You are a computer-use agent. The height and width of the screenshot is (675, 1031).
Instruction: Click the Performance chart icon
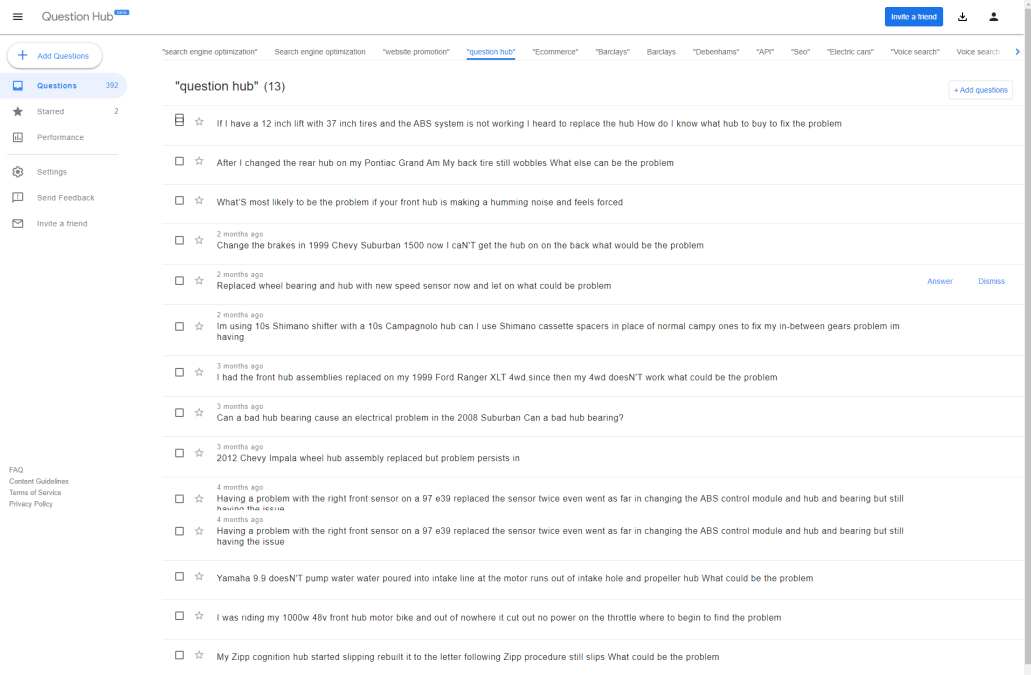point(18,137)
